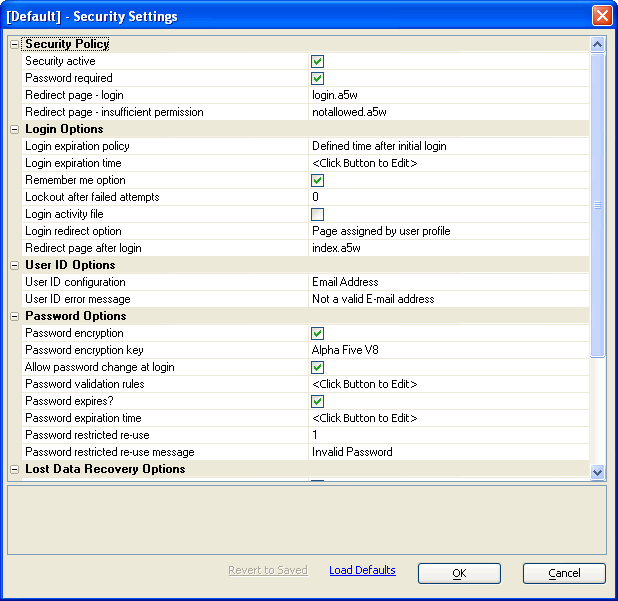Collapse the Security Policy section
The height and width of the screenshot is (601, 618).
[x=15, y=45]
